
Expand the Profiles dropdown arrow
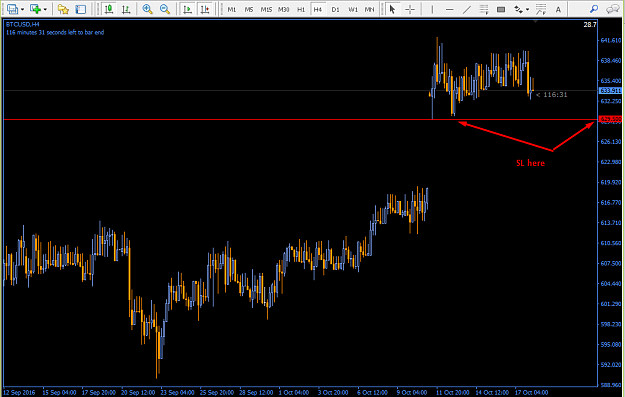[x=22, y=9]
